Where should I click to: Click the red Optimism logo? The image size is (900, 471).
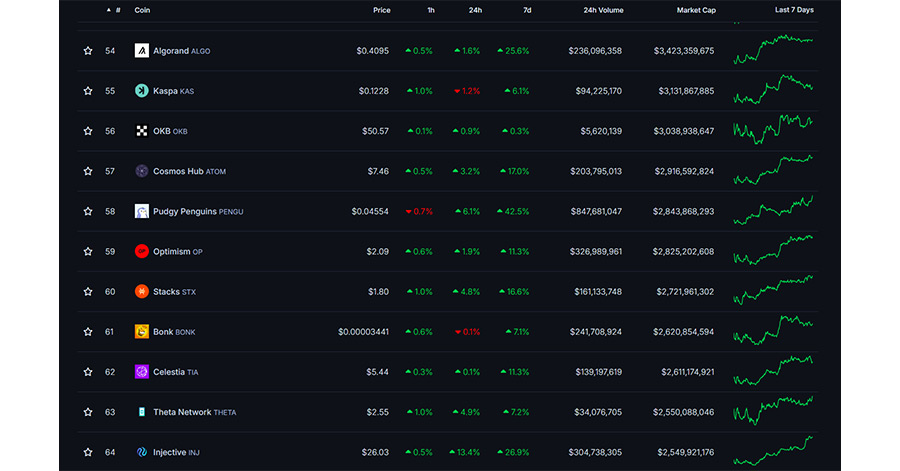click(142, 251)
